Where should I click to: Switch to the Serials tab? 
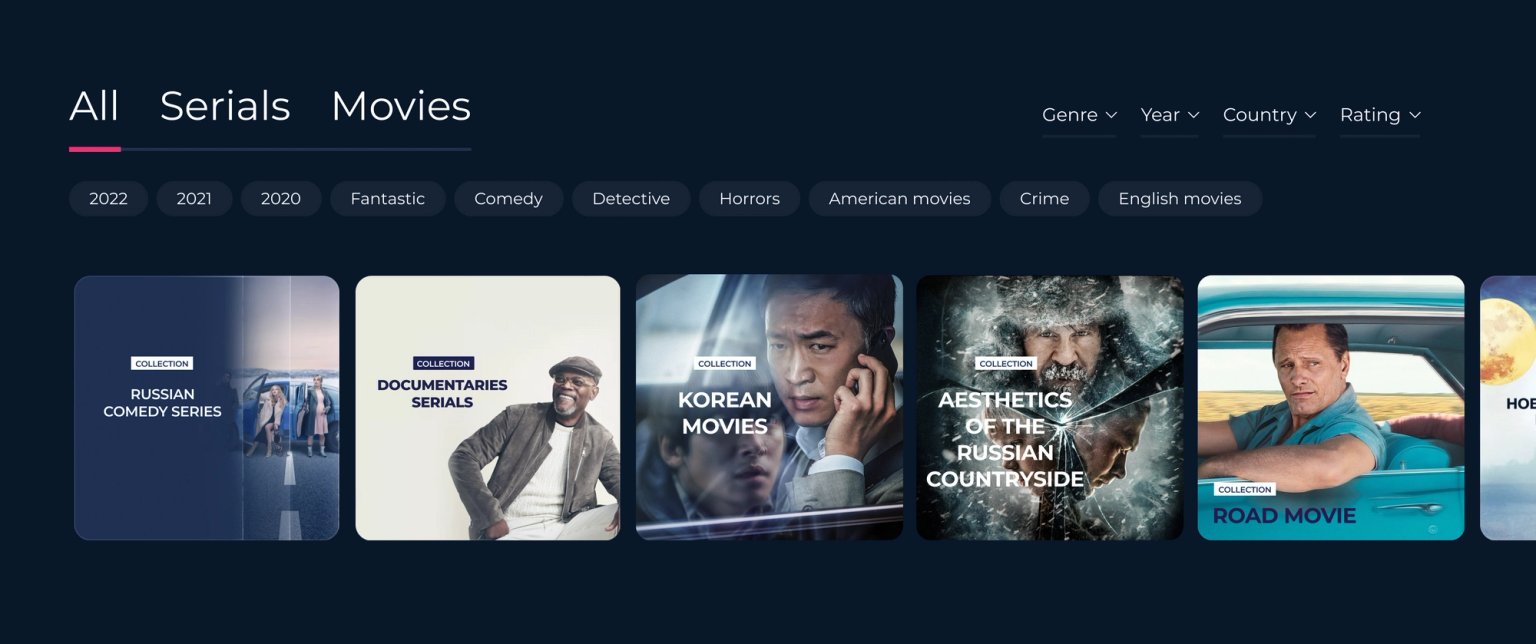click(225, 106)
